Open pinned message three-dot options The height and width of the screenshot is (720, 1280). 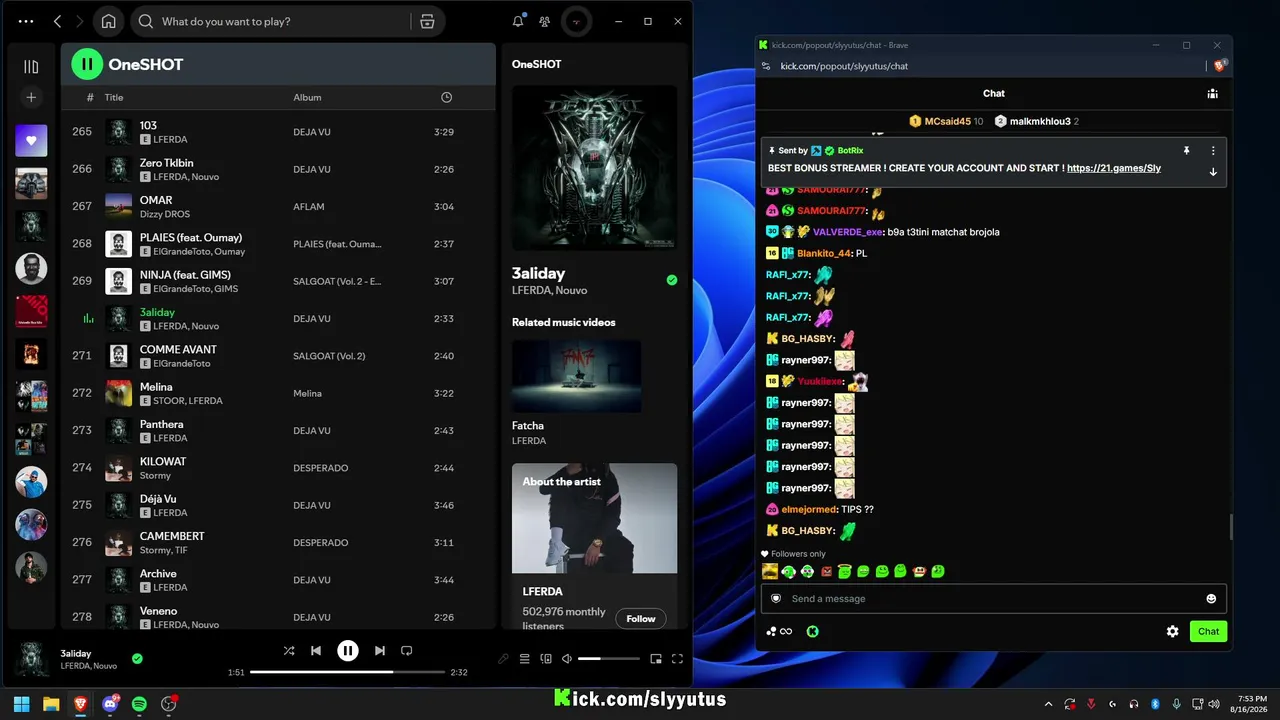pos(1213,151)
